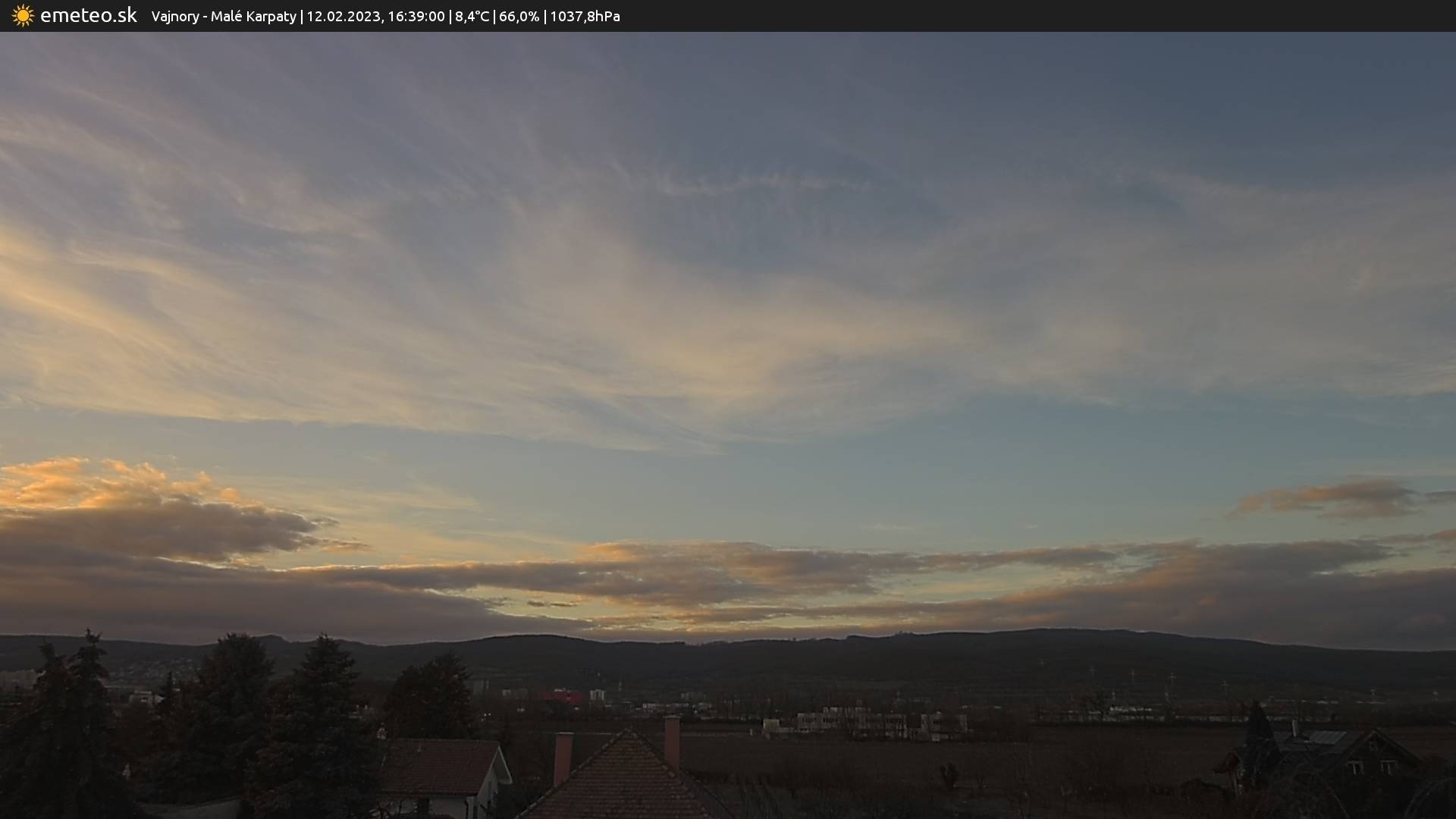Click the 16:39:00 timestamp
1456x819 pixels.
click(x=416, y=17)
